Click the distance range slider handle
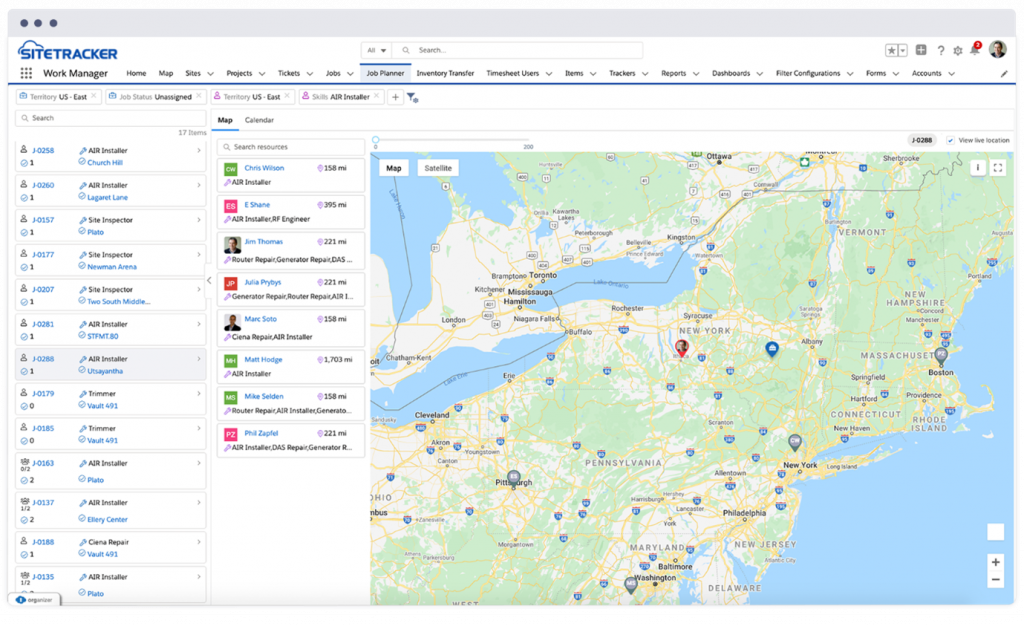The height and width of the screenshot is (626, 1024). [x=376, y=140]
